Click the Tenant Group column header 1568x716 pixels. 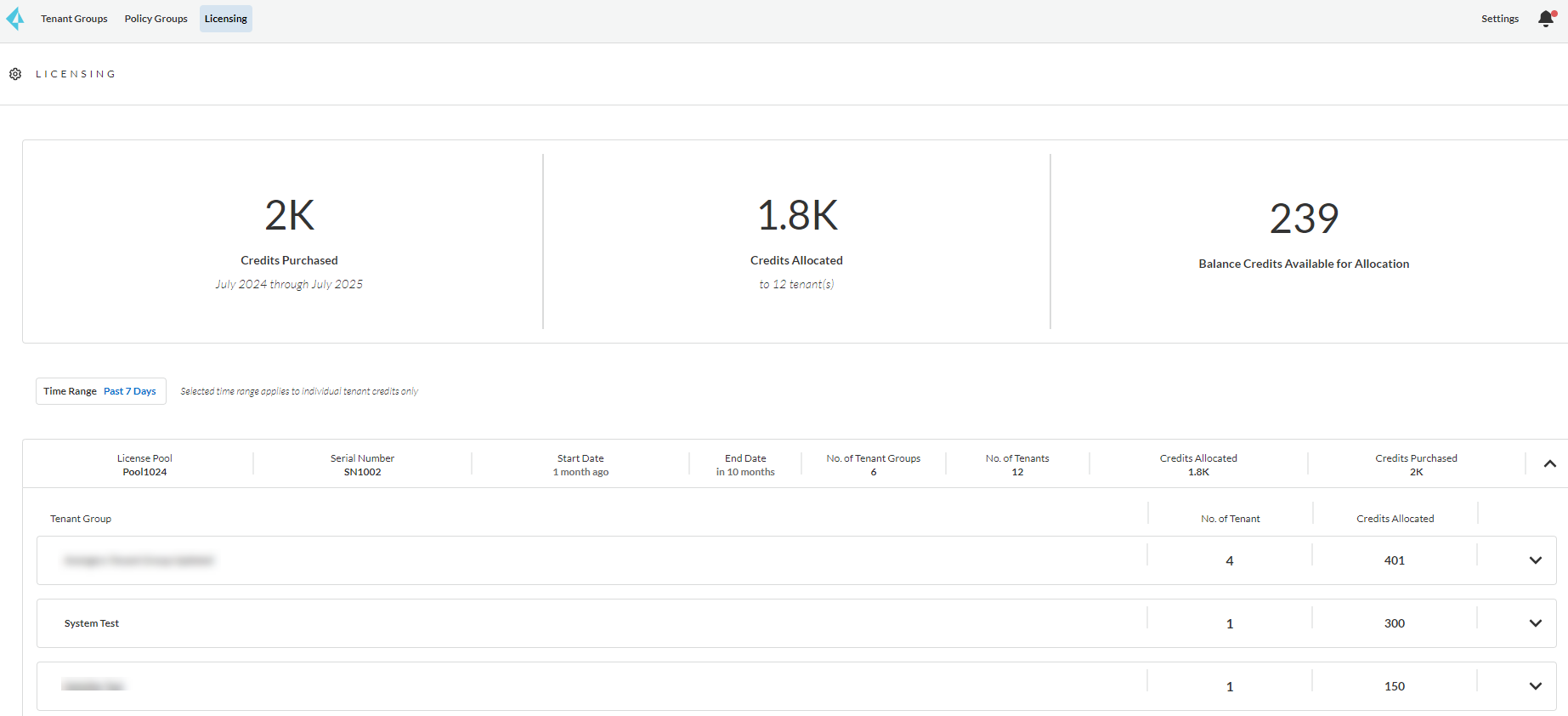[x=81, y=519]
